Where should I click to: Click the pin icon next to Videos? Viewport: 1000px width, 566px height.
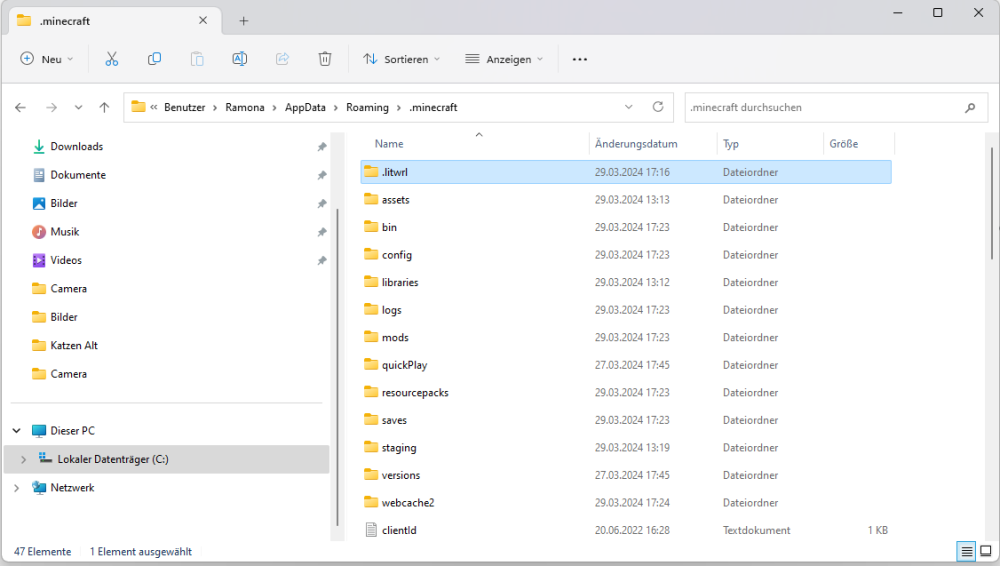pyautogui.click(x=322, y=260)
